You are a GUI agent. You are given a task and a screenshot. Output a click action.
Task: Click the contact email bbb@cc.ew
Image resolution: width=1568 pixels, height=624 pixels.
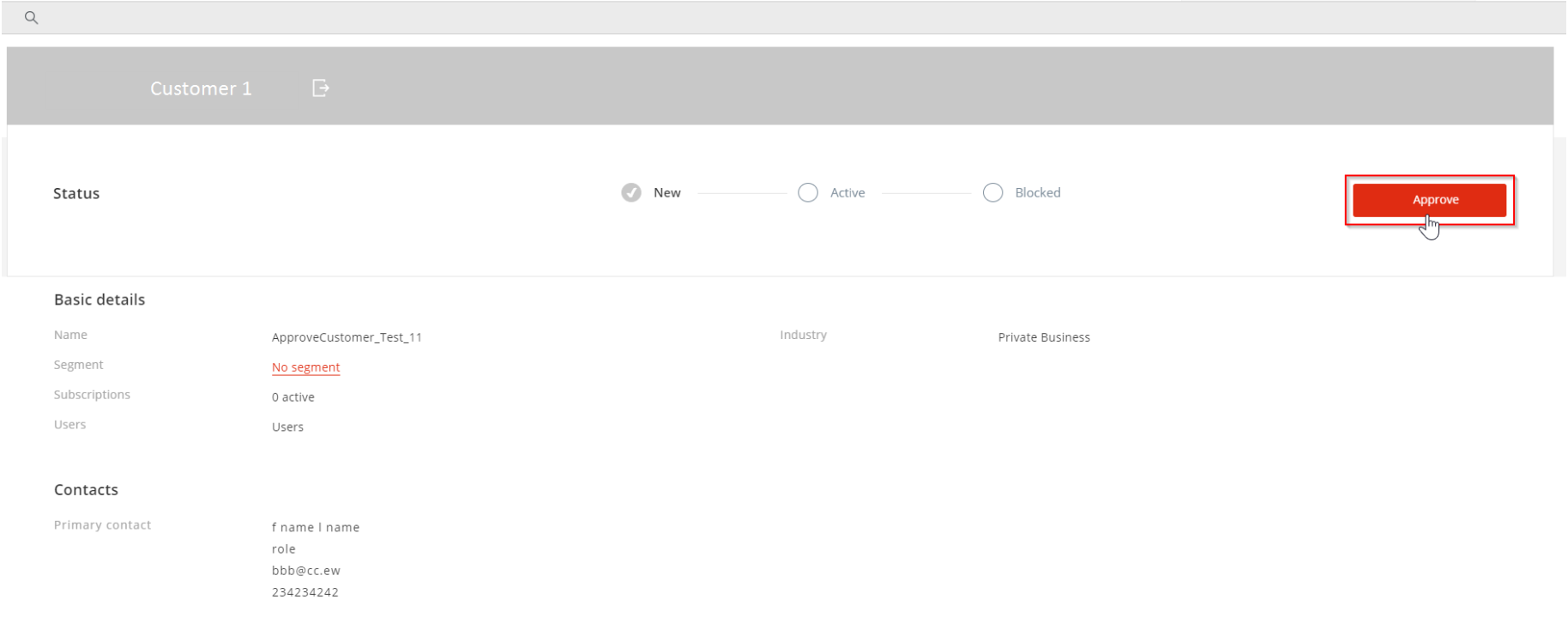[306, 570]
